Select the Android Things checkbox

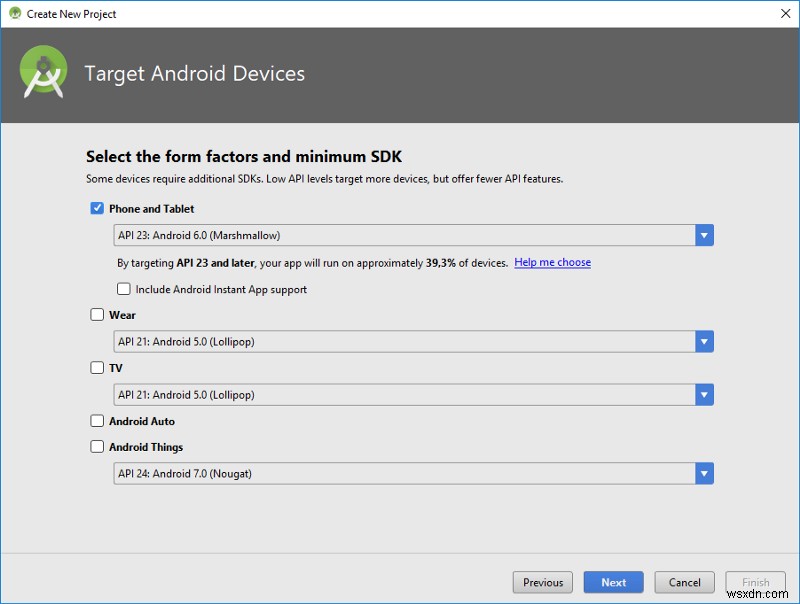(x=97, y=447)
